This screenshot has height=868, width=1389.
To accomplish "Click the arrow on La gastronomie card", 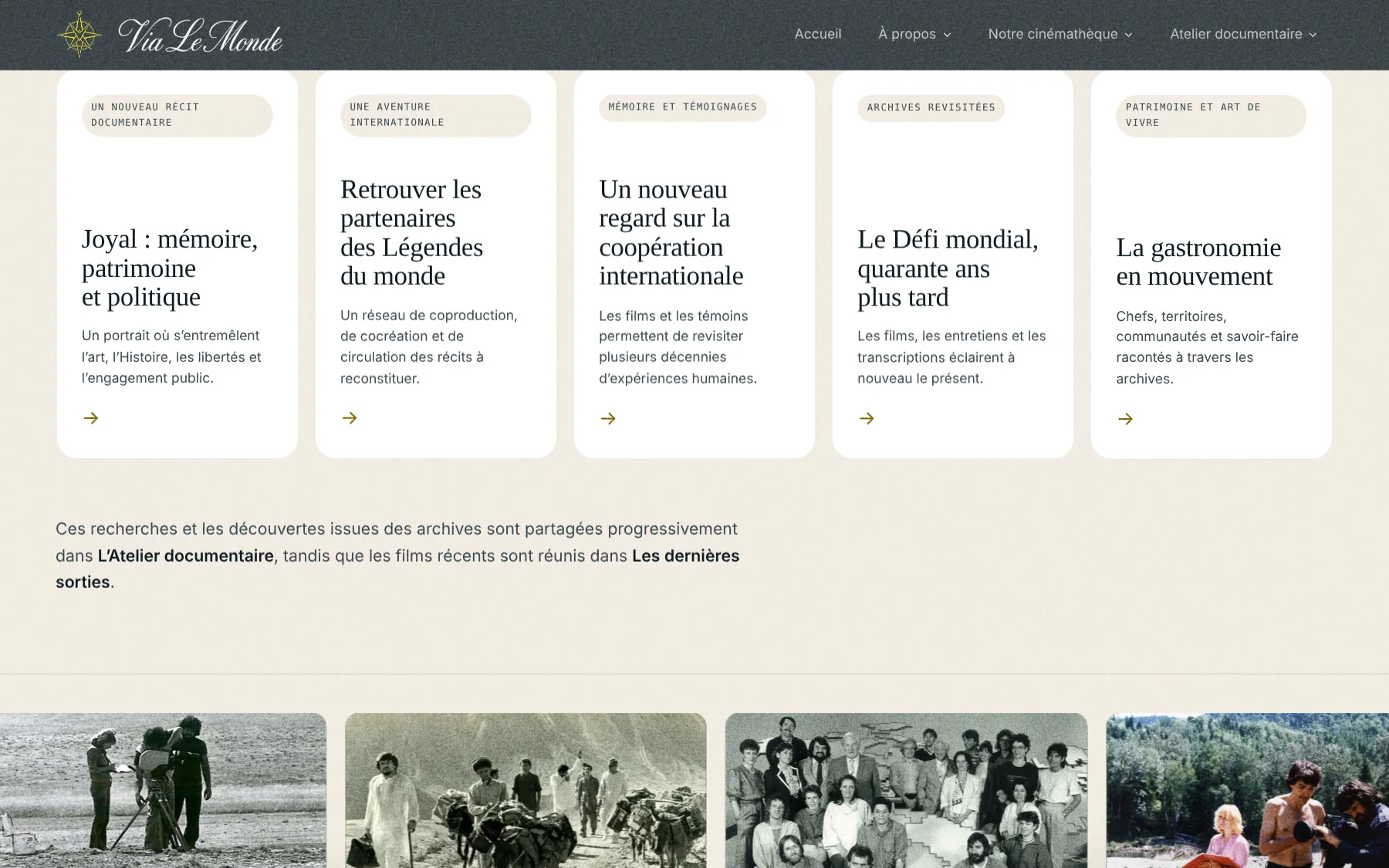I will tap(1125, 419).
